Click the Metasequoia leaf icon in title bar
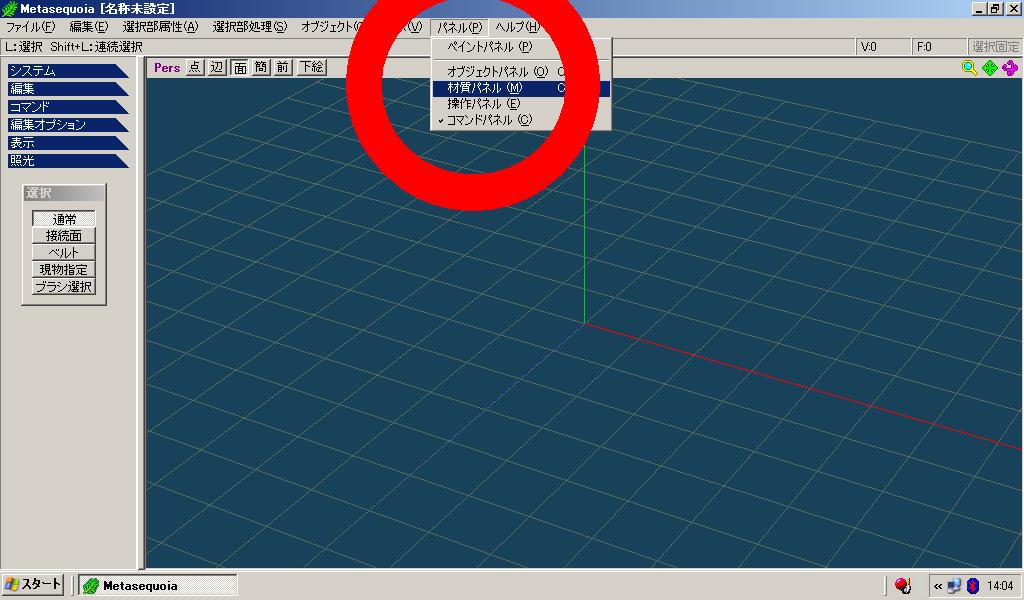The width and height of the screenshot is (1024, 600). [x=9, y=8]
